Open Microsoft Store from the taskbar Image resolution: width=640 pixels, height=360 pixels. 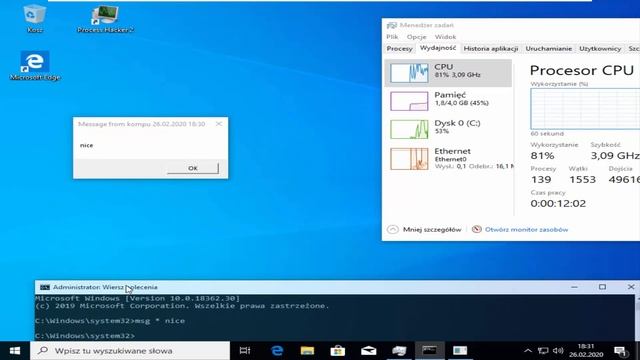[338, 351]
